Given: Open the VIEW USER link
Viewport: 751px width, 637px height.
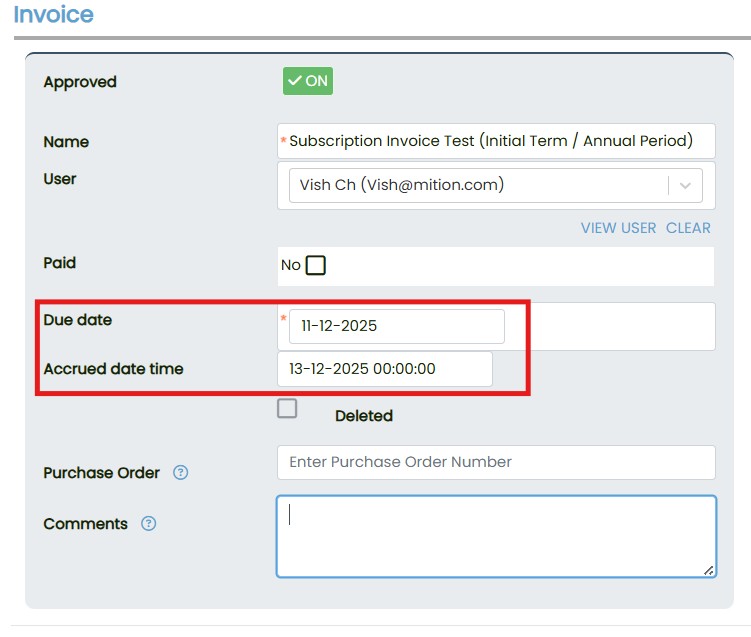Looking at the screenshot, I should click(618, 228).
